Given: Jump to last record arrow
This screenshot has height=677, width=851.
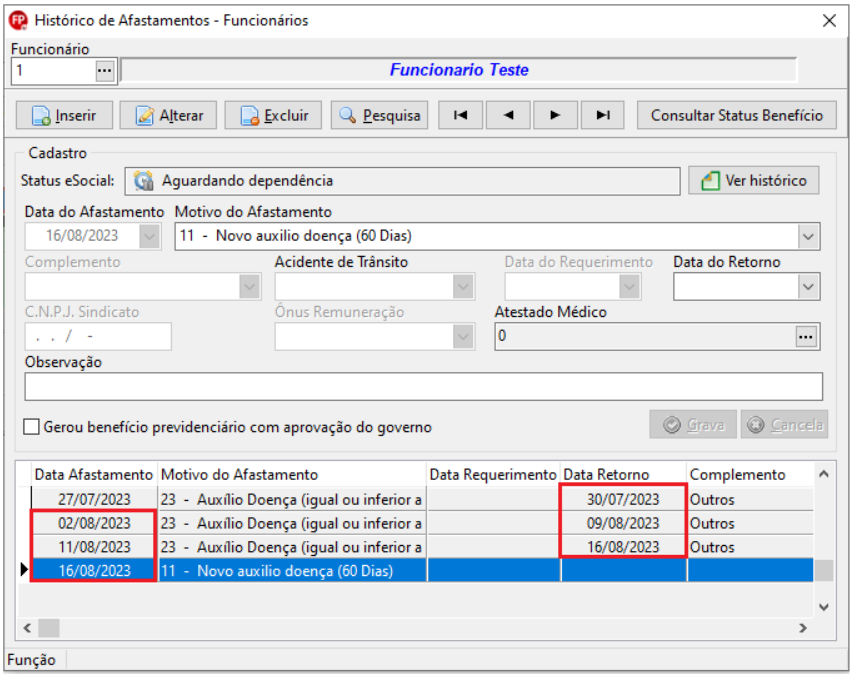Looking at the screenshot, I should [602, 115].
